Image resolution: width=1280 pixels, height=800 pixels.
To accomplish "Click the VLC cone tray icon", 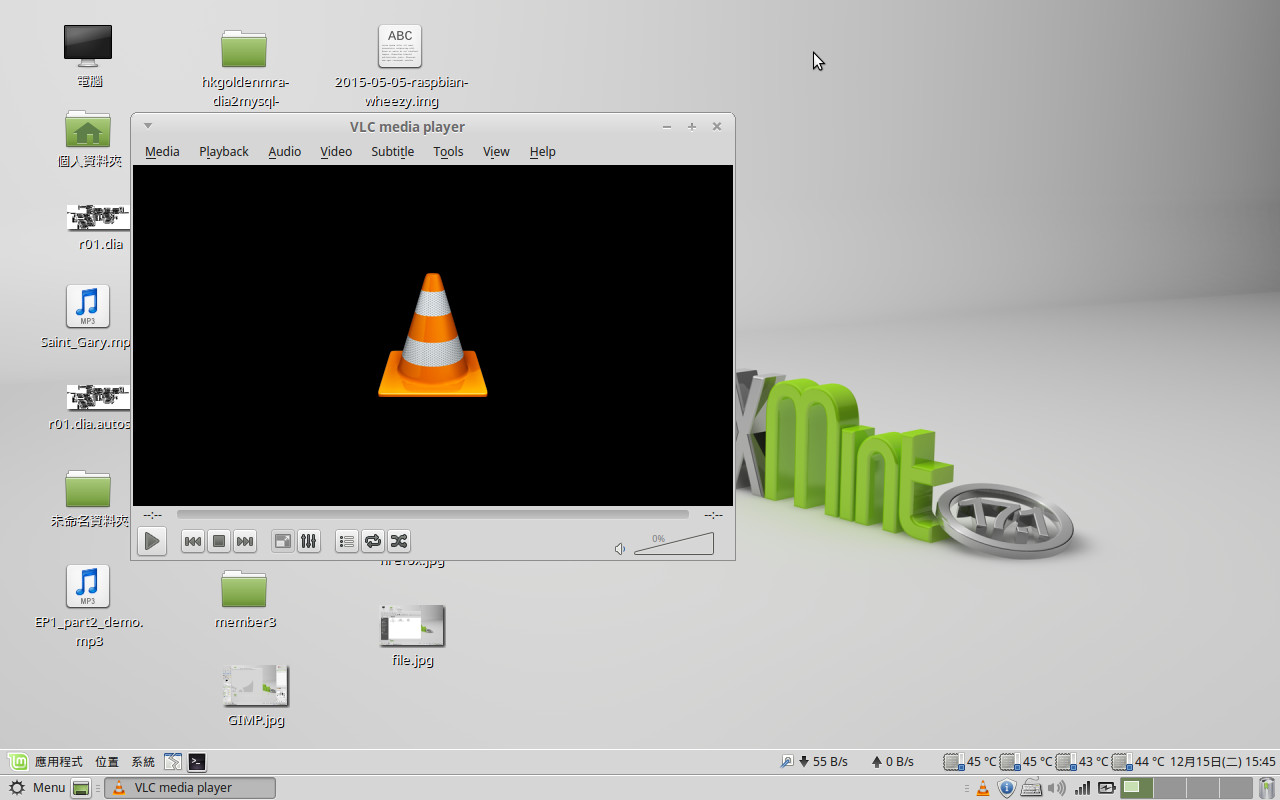I will point(983,788).
